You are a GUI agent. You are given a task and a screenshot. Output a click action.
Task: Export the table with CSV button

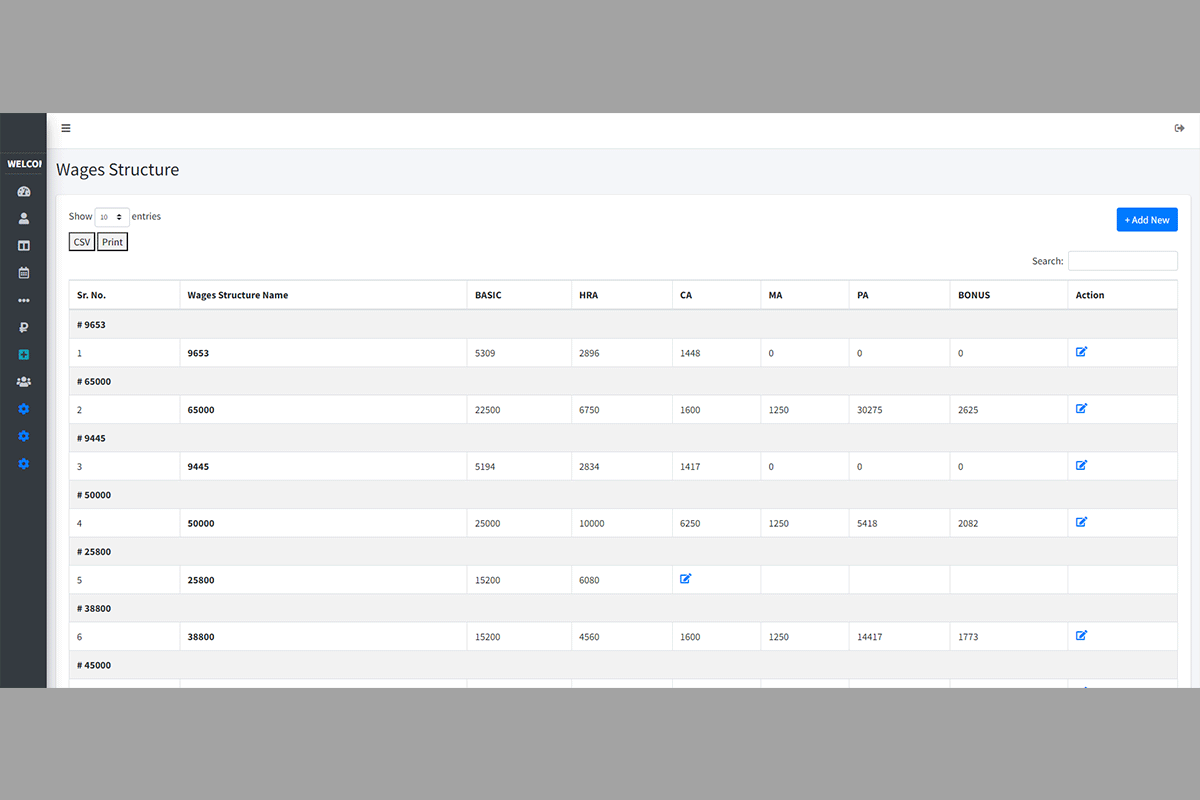pos(82,242)
